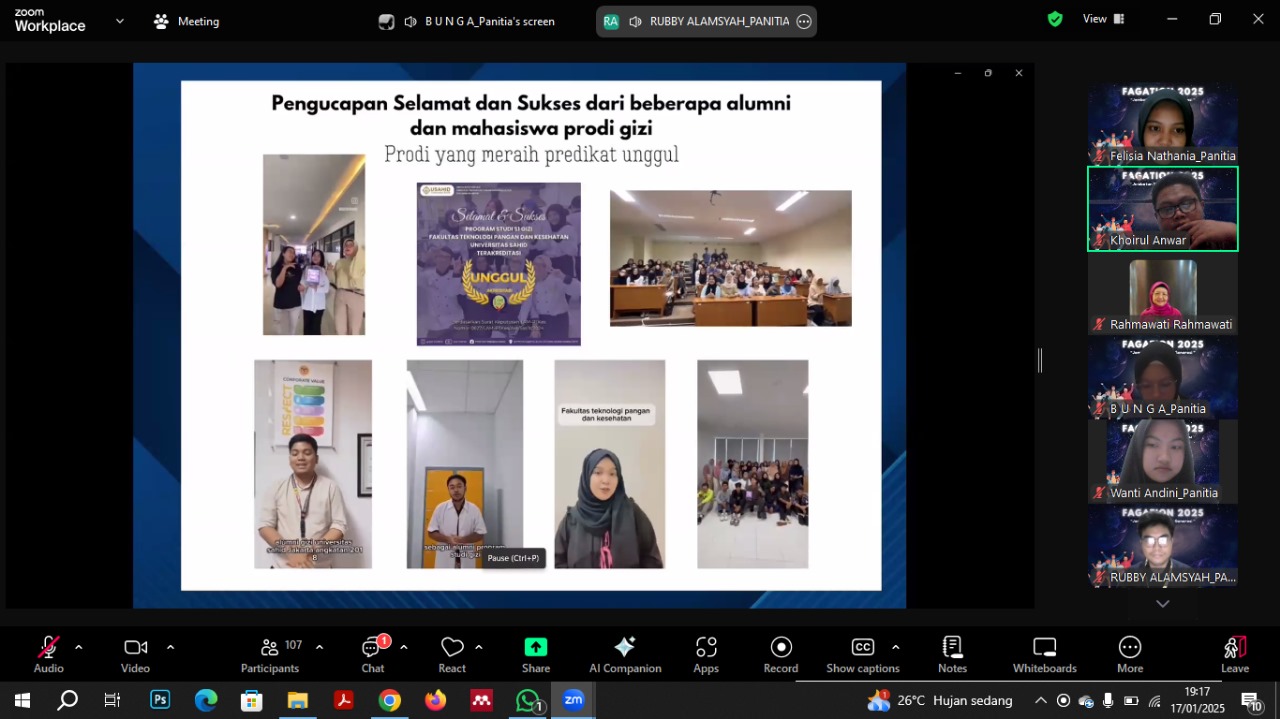Open Zoom Apps
This screenshot has height=719, width=1280.
tap(706, 655)
